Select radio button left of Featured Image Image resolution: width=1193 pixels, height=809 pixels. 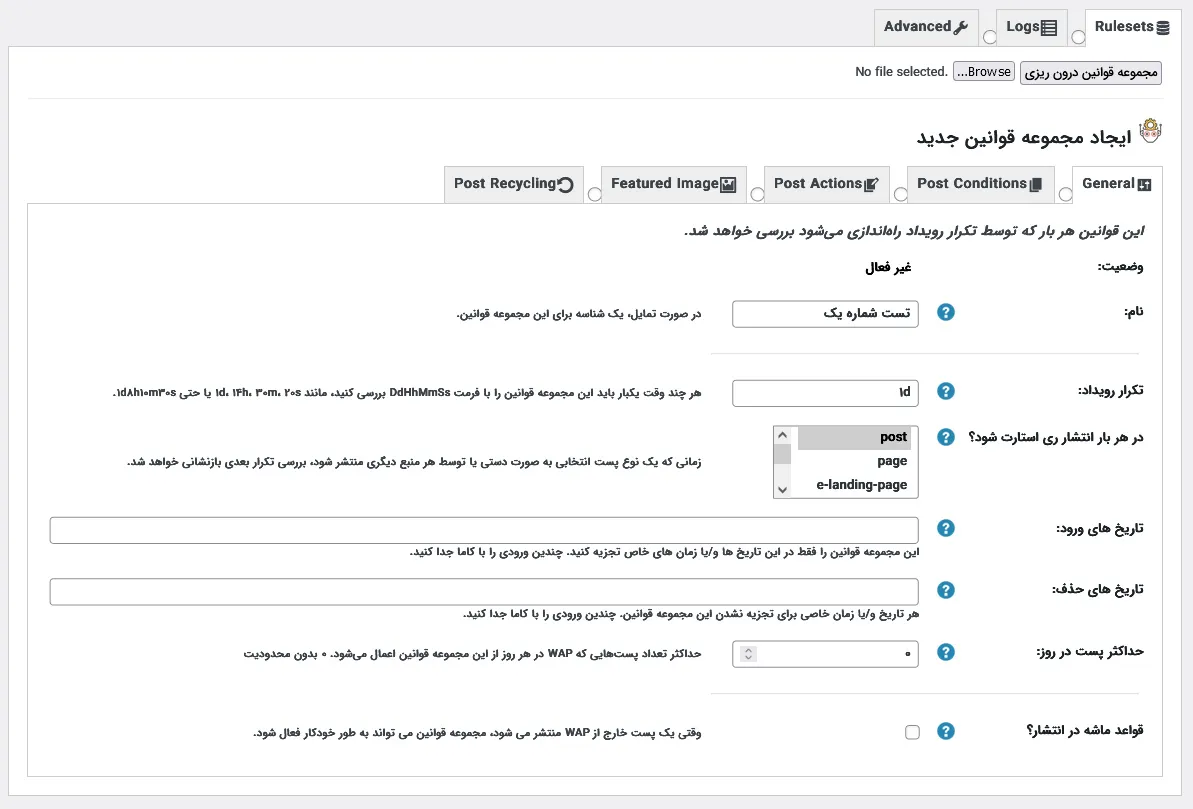[594, 194]
